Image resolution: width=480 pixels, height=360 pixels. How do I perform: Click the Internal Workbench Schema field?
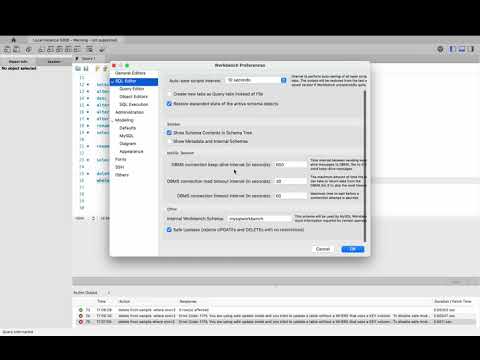point(259,219)
